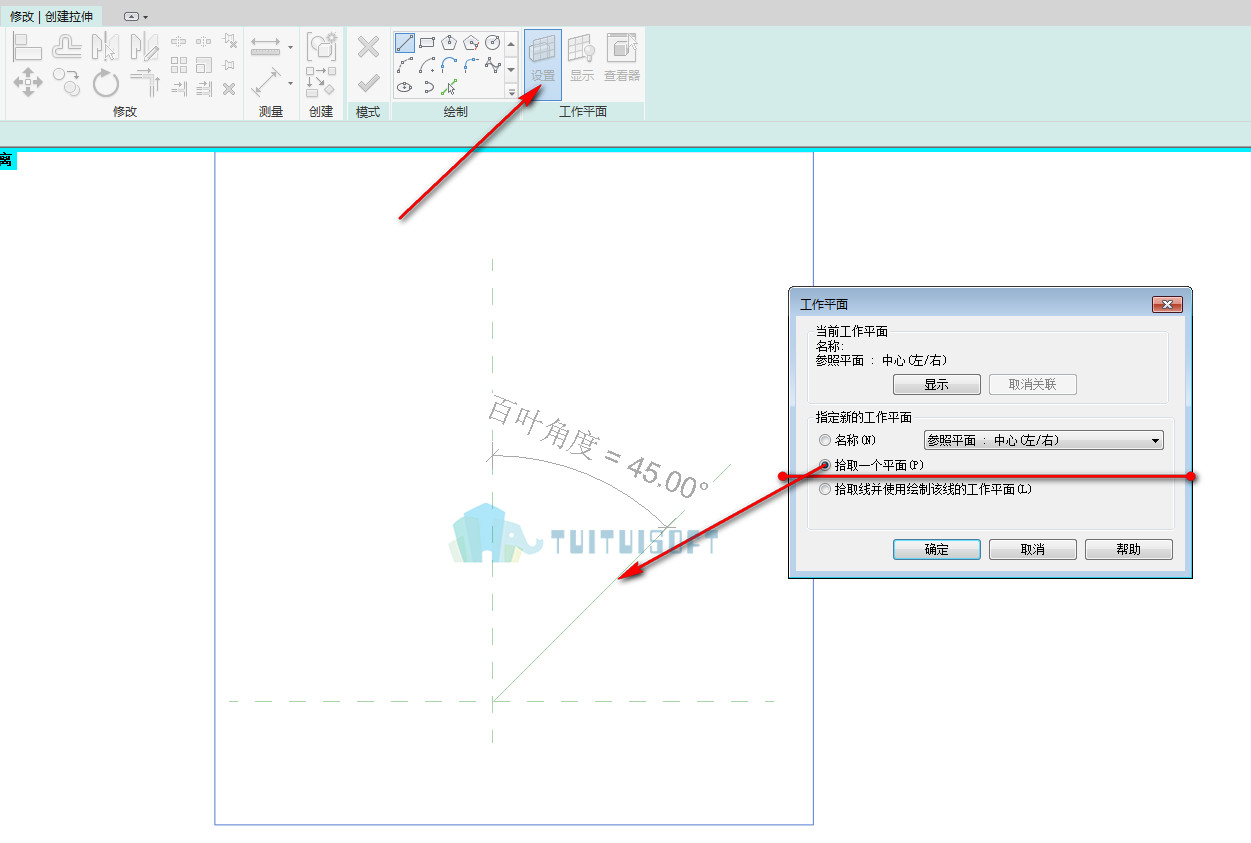Screen dimensions: 1251x843
Task: Choose the Inscribed Polygon draw tool
Action: (x=449, y=43)
